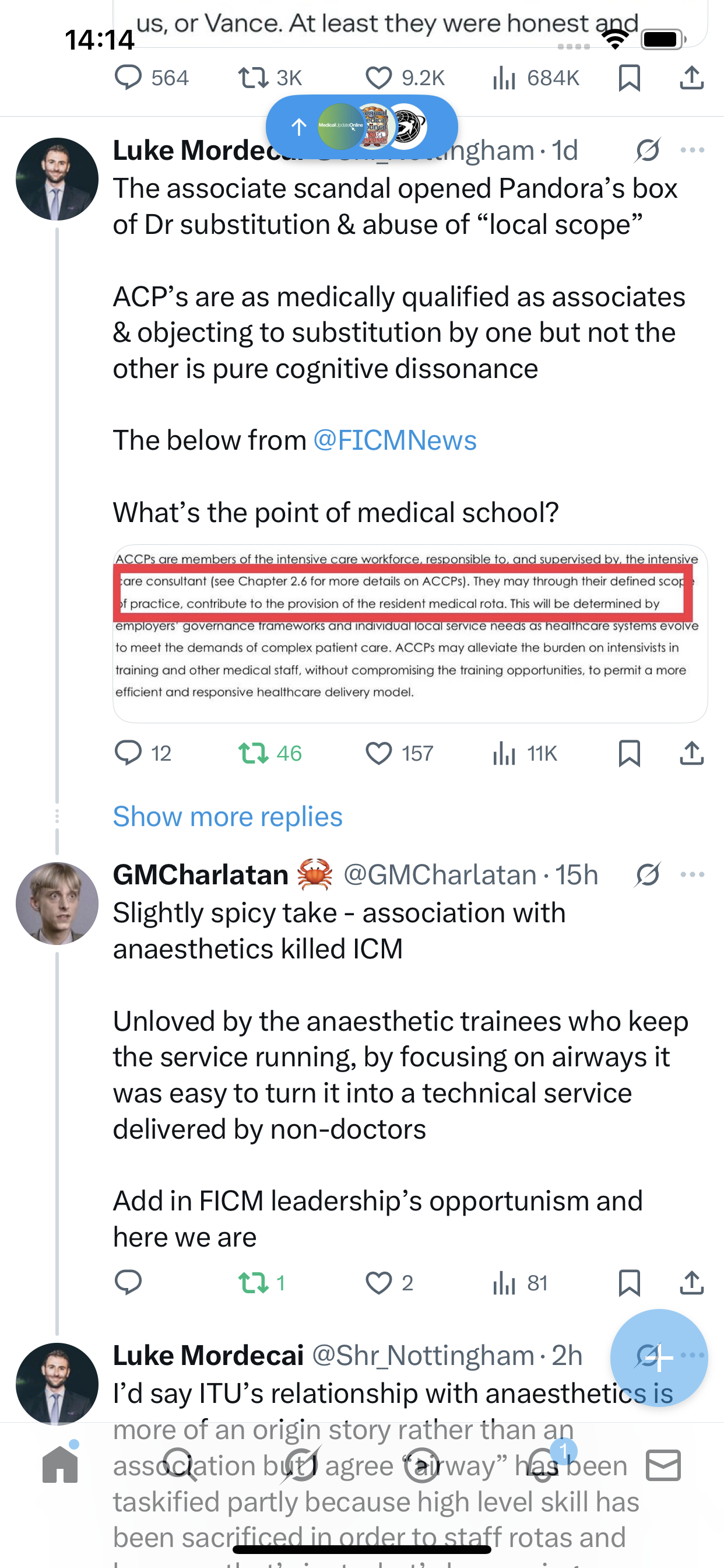The image size is (724, 1568).
Task: Share the Pandora's box tweet
Action: pos(692,753)
